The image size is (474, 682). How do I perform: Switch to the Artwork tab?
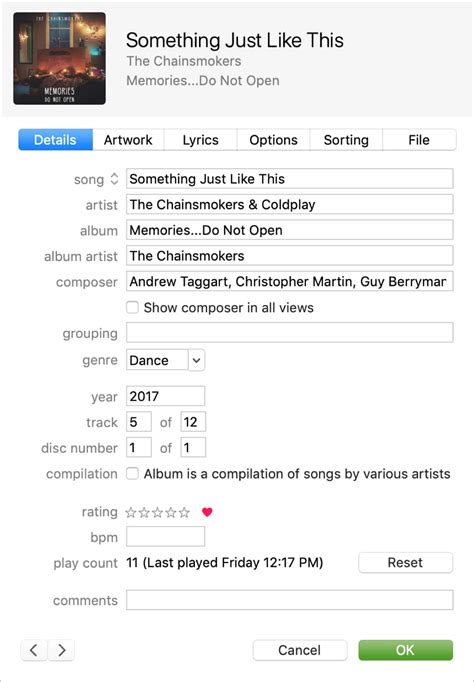tap(128, 140)
